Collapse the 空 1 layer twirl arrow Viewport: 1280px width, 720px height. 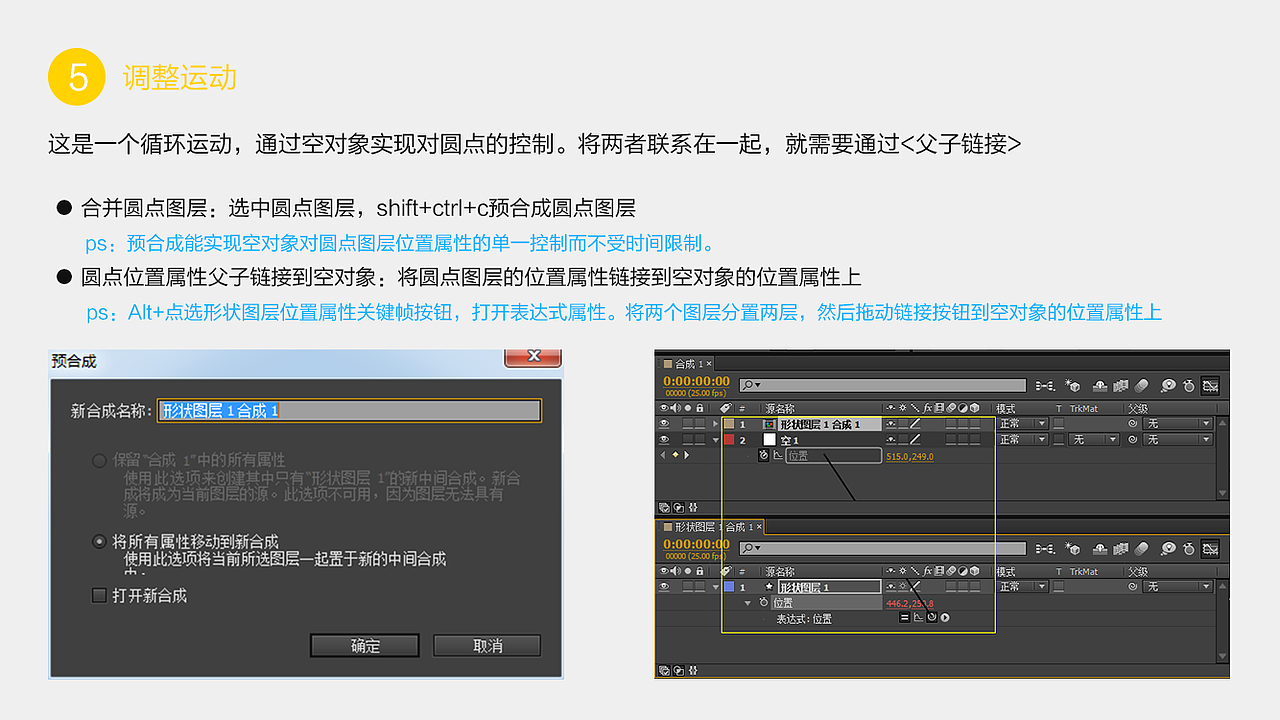[716, 440]
